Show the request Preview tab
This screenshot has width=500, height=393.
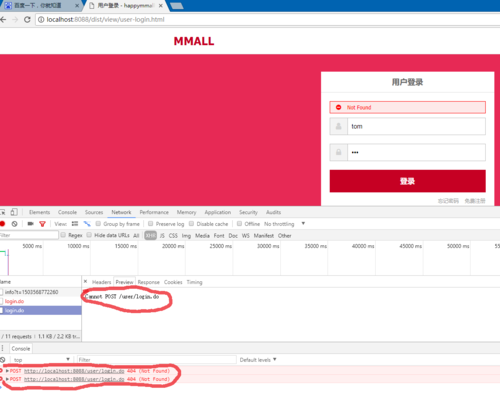[124, 282]
